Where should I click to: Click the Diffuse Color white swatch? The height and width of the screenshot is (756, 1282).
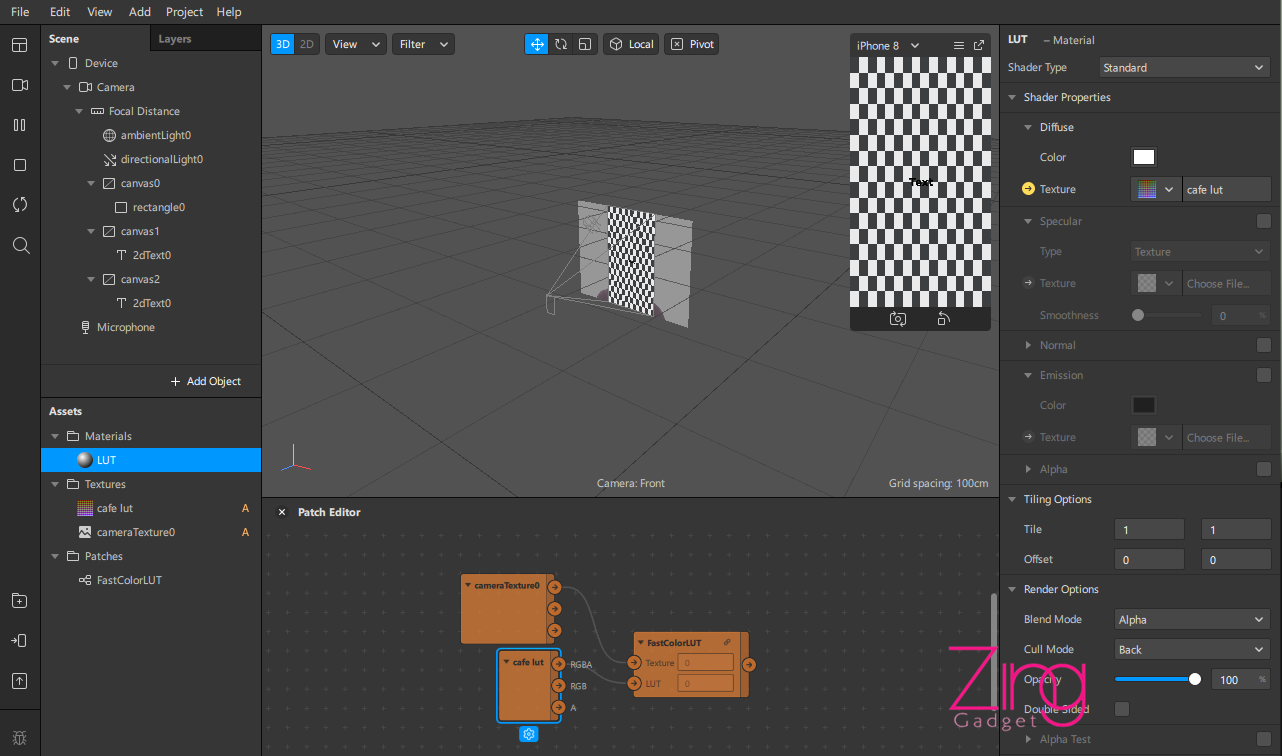[1143, 157]
